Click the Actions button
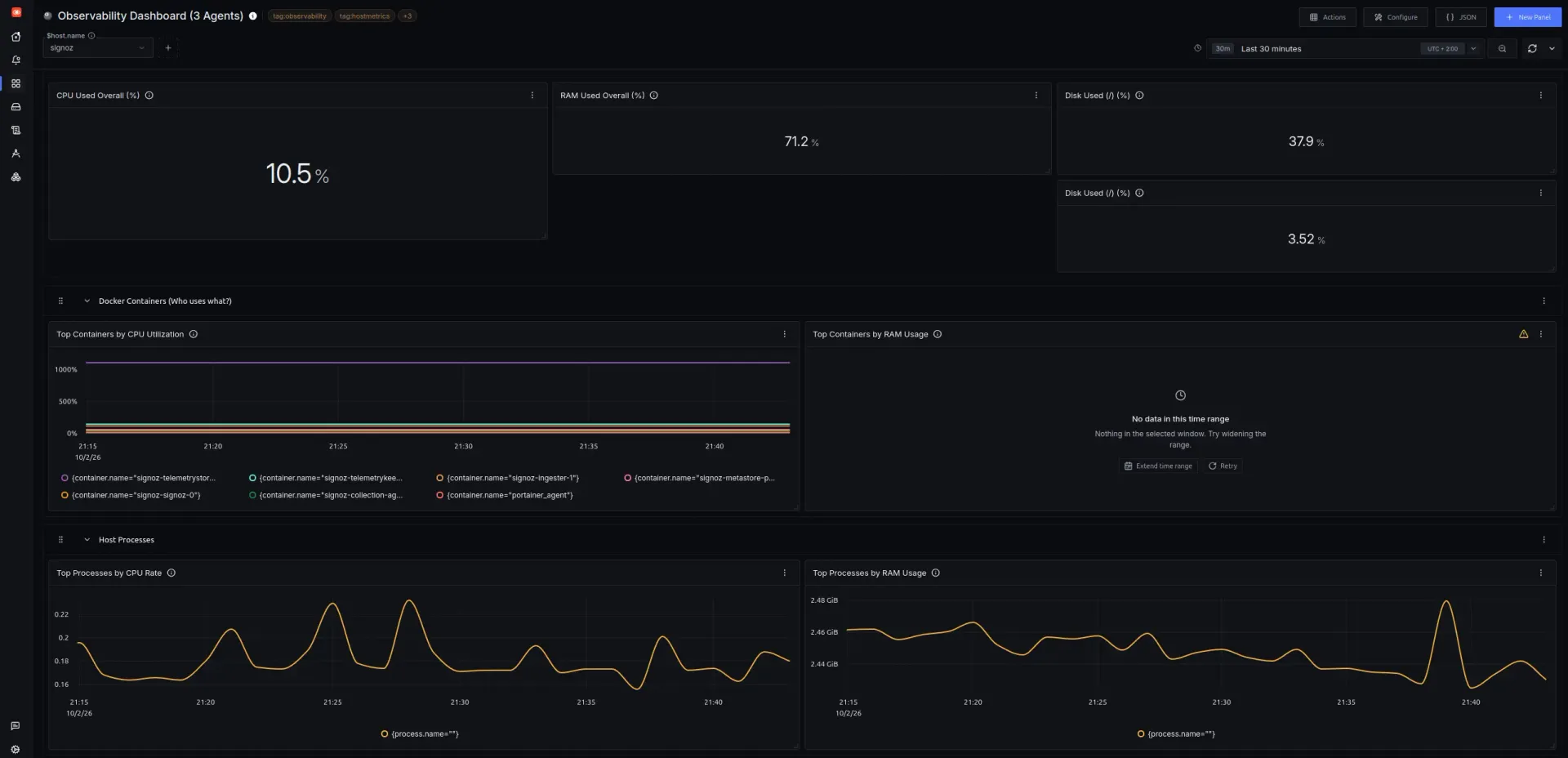 point(1328,17)
